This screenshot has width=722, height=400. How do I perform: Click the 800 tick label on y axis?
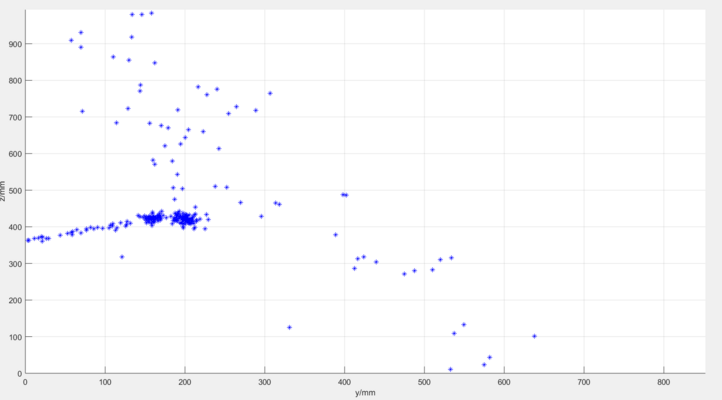tap(663, 382)
